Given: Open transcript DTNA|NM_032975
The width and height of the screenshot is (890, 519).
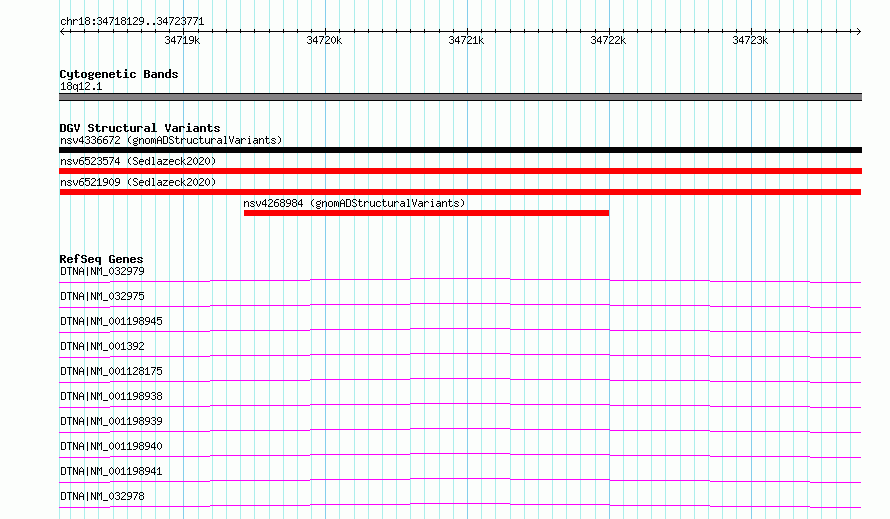Looking at the screenshot, I should tap(102, 296).
